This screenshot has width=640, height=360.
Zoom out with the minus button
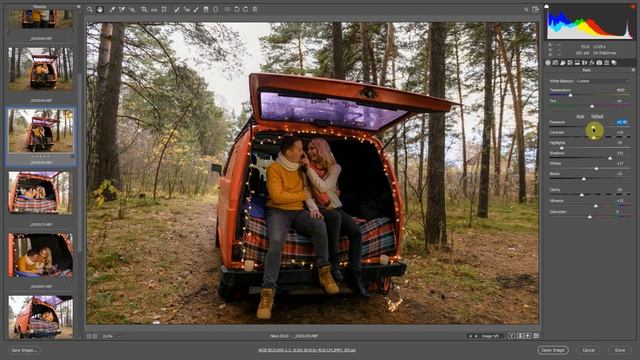point(89,336)
